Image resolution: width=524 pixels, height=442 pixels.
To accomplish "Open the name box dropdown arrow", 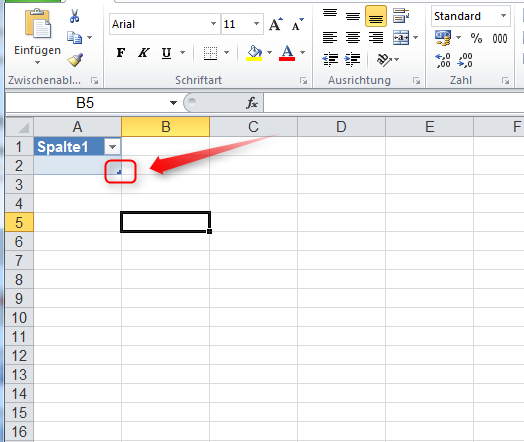I will [x=173, y=103].
